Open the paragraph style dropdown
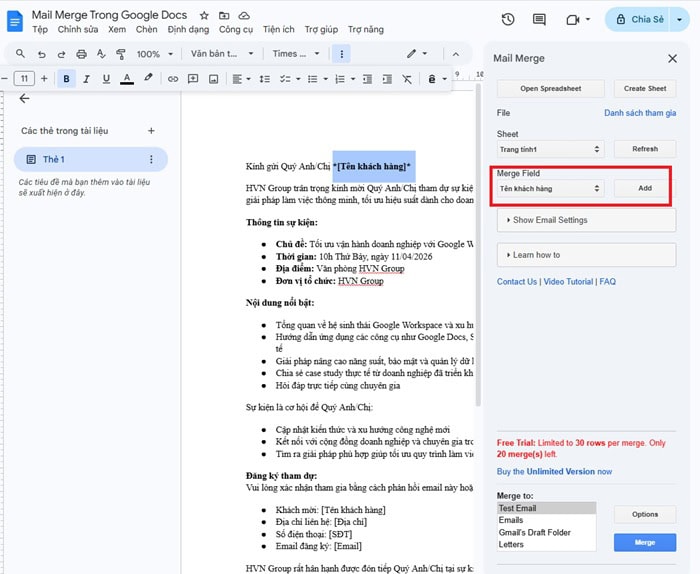 [x=222, y=54]
